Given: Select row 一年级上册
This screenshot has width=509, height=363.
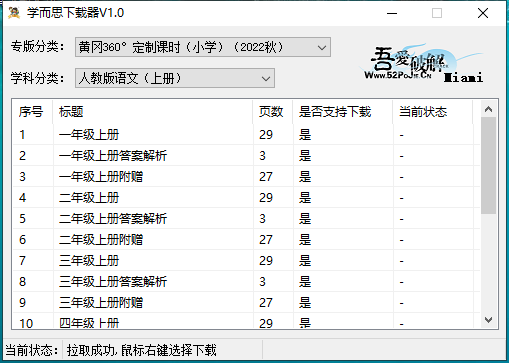Looking at the screenshot, I should [246, 135].
